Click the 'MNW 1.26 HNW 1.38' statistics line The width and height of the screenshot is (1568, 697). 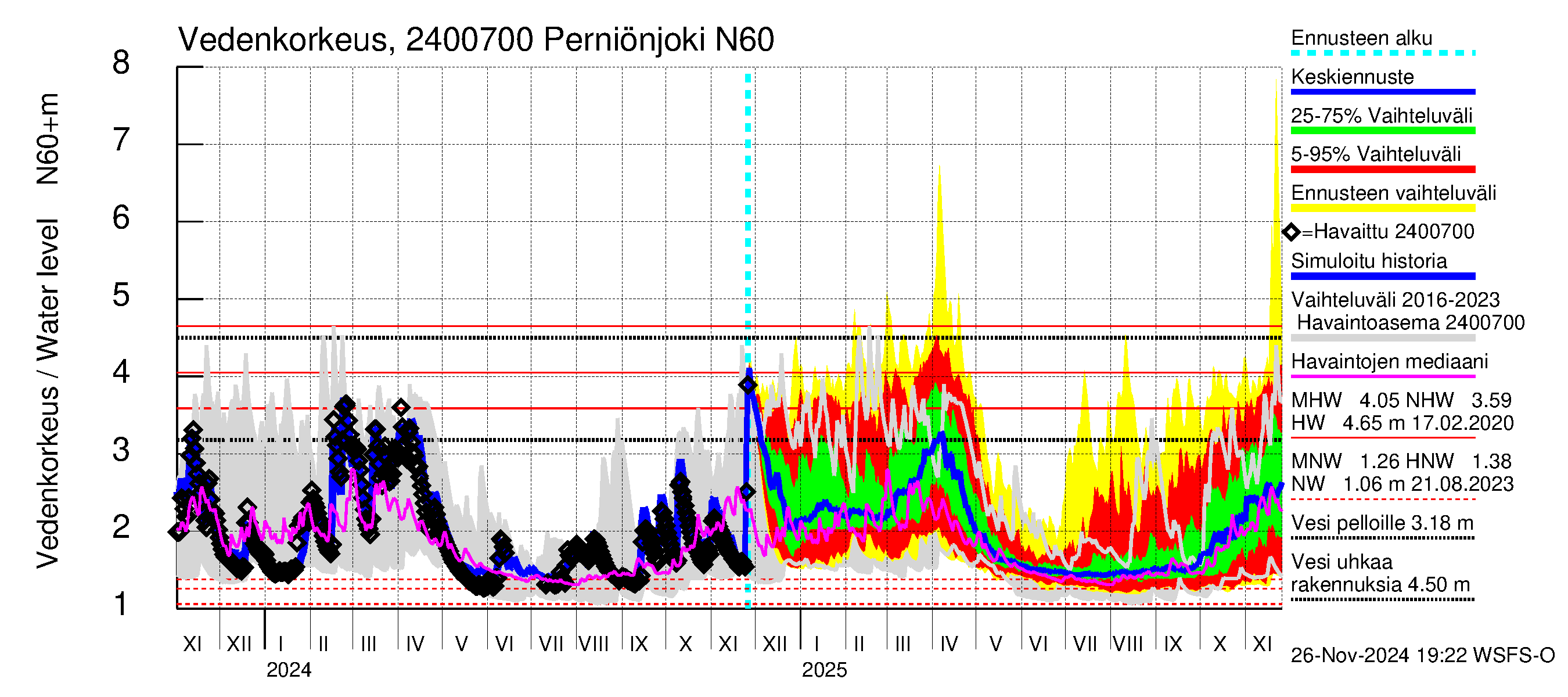click(x=1401, y=461)
